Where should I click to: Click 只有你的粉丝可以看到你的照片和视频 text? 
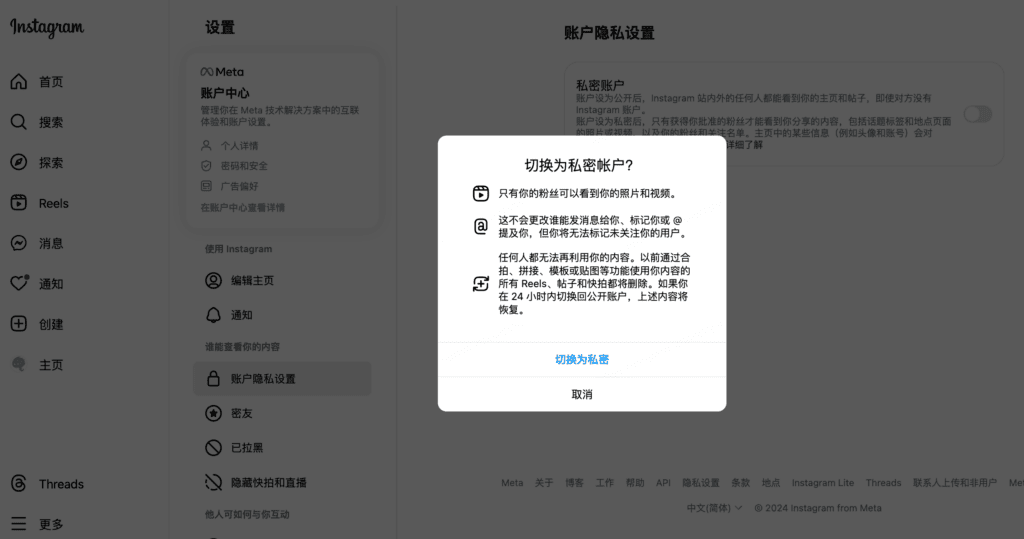[x=587, y=193]
